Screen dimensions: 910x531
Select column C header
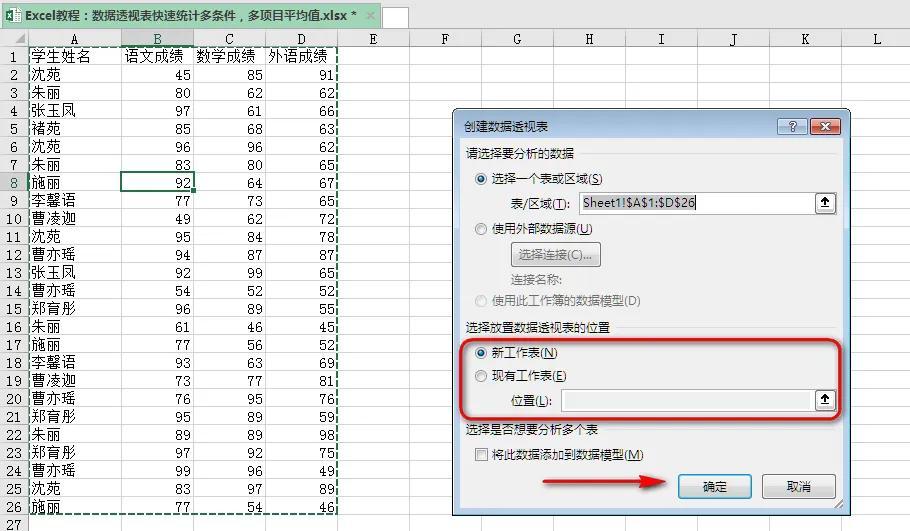click(x=229, y=39)
